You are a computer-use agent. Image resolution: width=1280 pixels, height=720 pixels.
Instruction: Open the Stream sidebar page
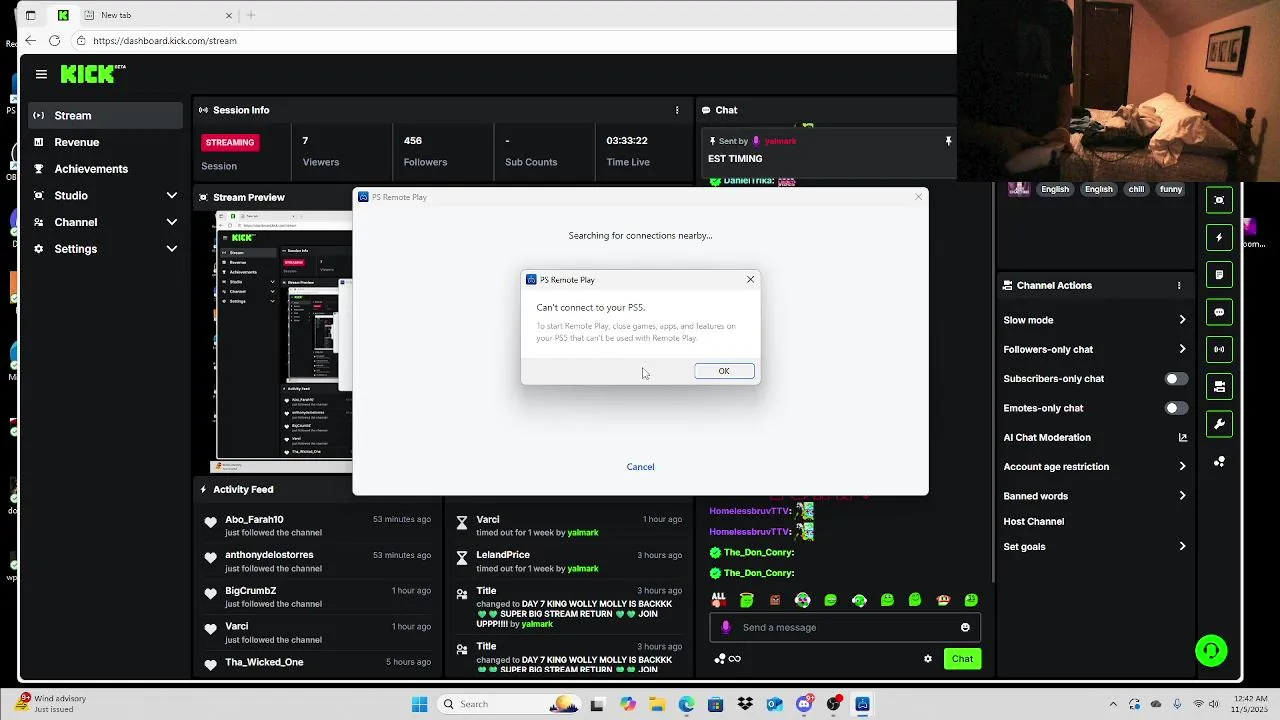tap(105, 115)
